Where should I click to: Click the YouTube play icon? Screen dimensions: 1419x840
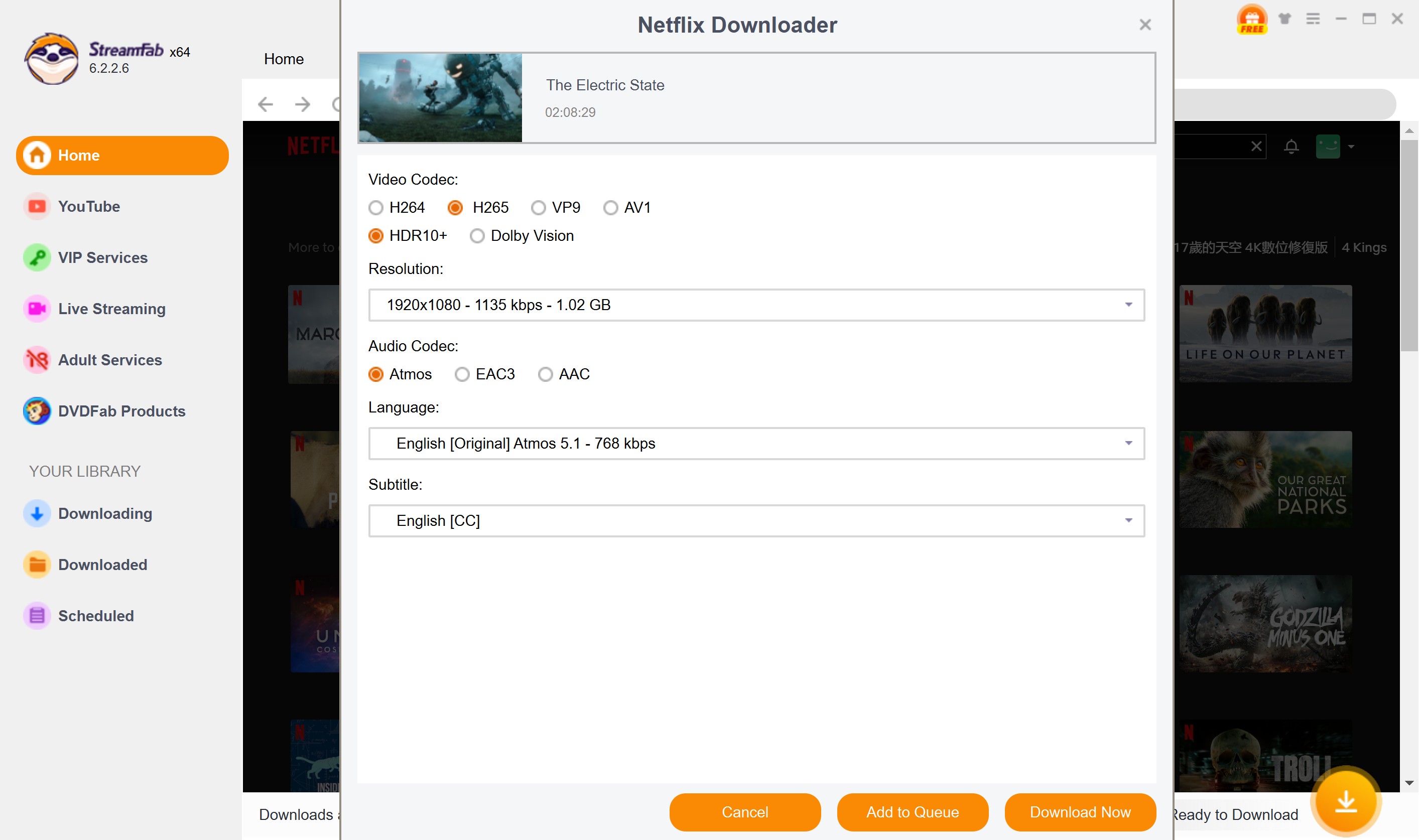coord(37,206)
